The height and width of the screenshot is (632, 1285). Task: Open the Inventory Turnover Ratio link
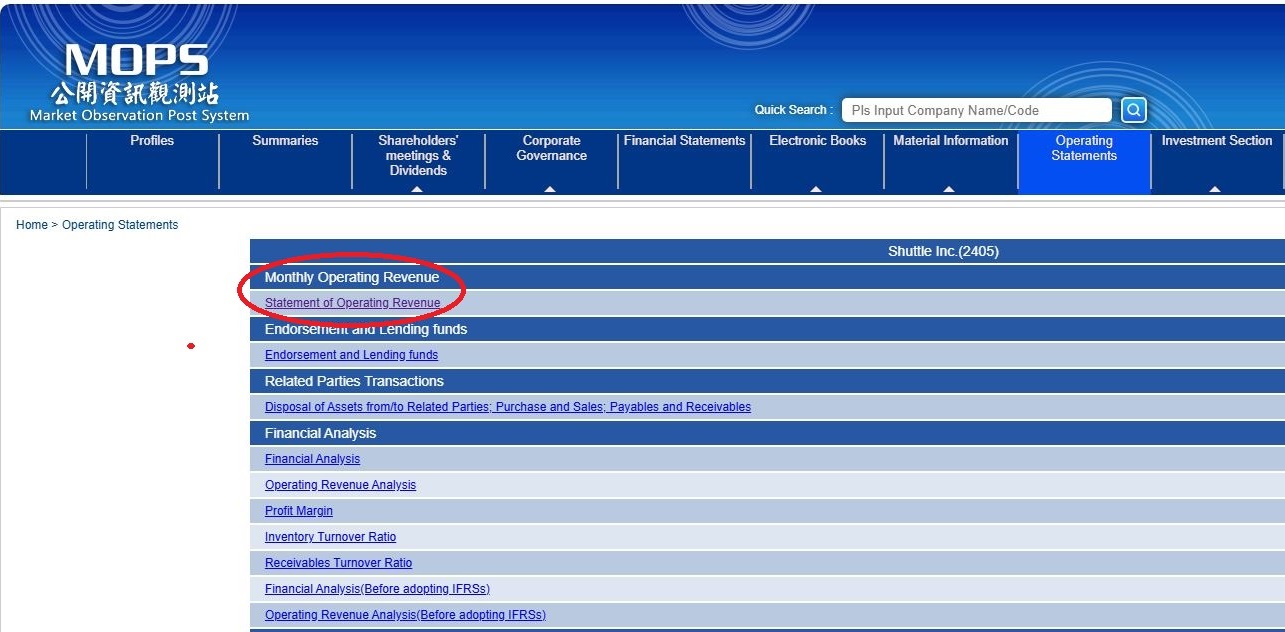pos(330,537)
